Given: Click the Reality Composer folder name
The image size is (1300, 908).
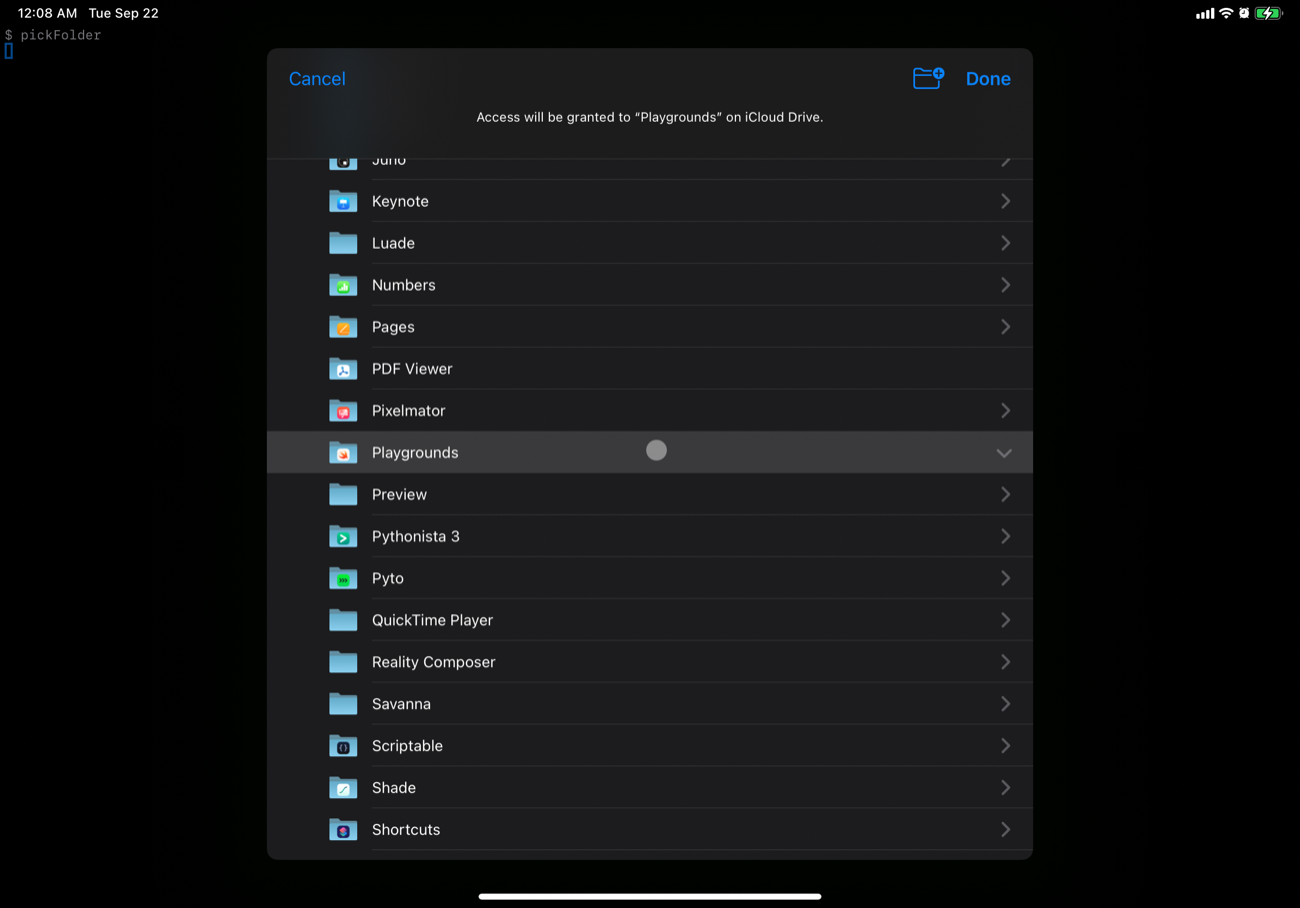Looking at the screenshot, I should pos(433,663).
